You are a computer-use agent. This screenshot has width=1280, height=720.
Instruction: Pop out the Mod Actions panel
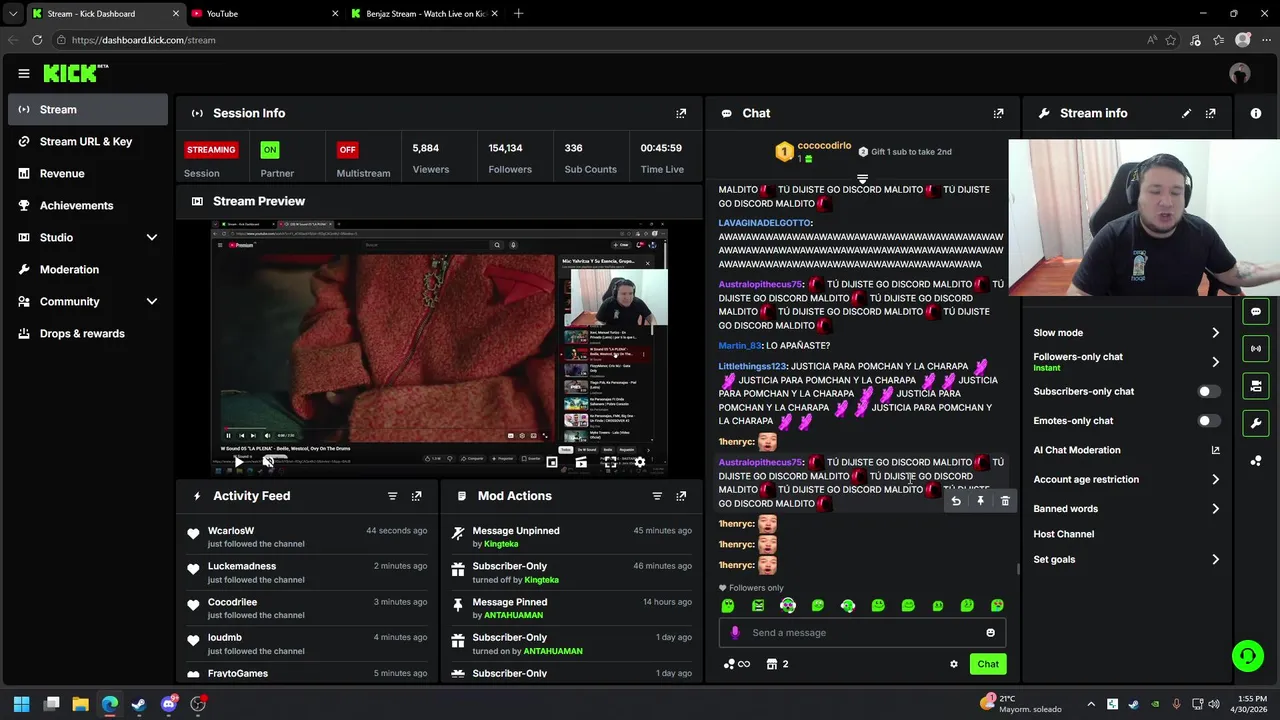tap(681, 496)
